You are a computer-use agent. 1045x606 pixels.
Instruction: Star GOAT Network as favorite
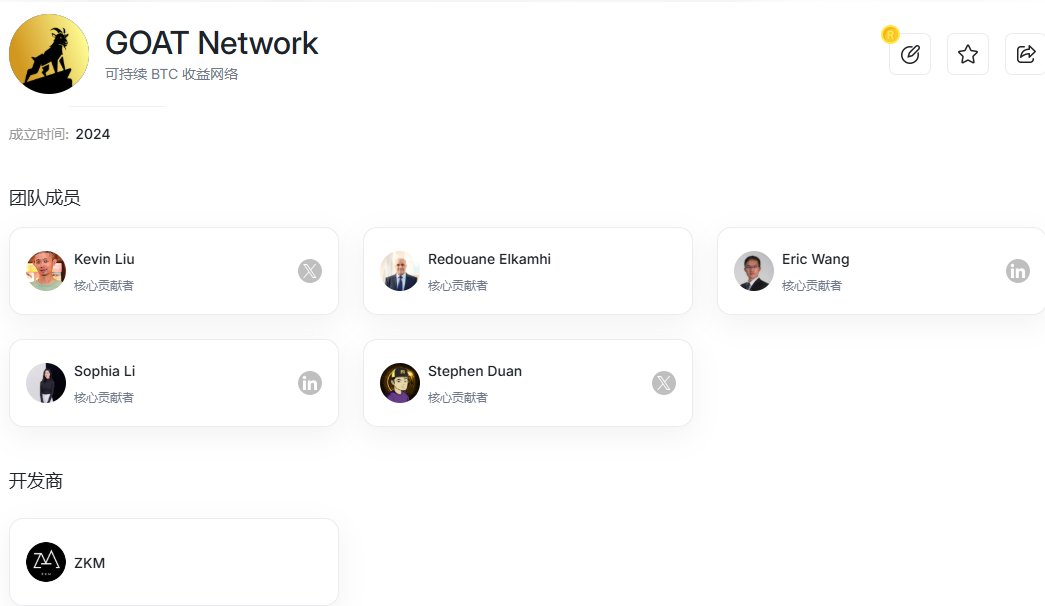968,54
